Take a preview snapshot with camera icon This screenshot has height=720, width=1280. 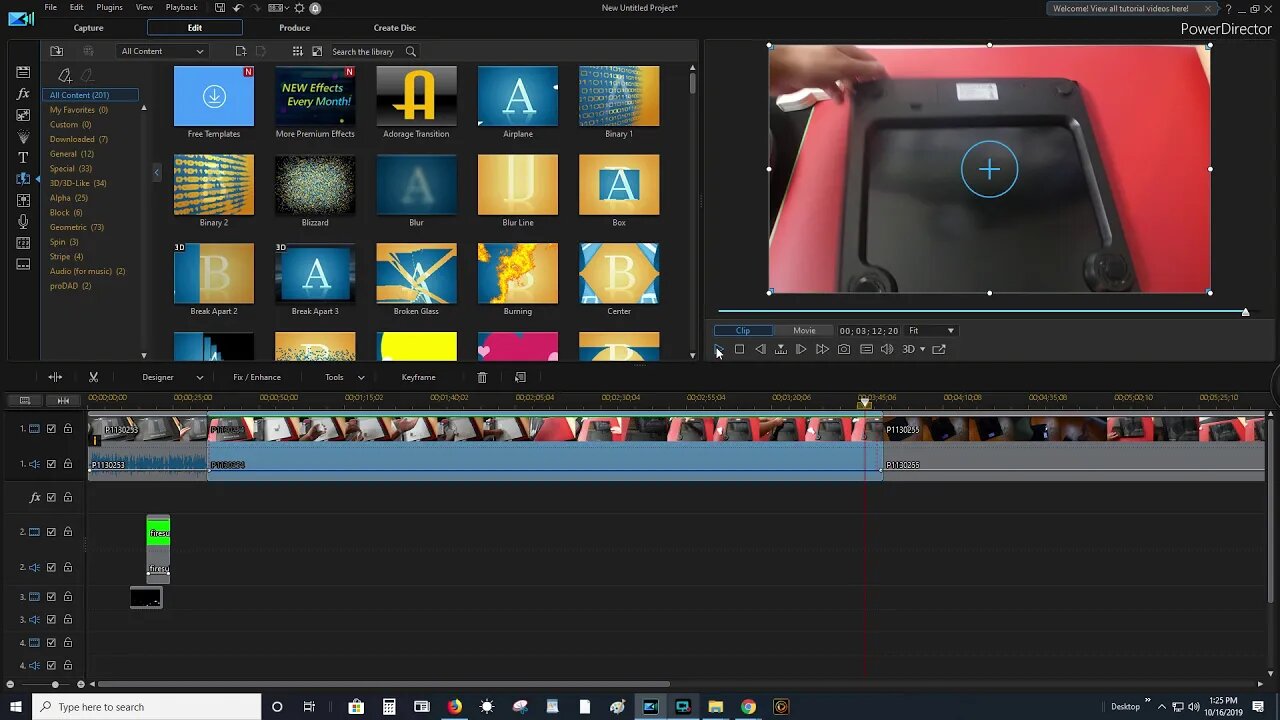tap(844, 349)
